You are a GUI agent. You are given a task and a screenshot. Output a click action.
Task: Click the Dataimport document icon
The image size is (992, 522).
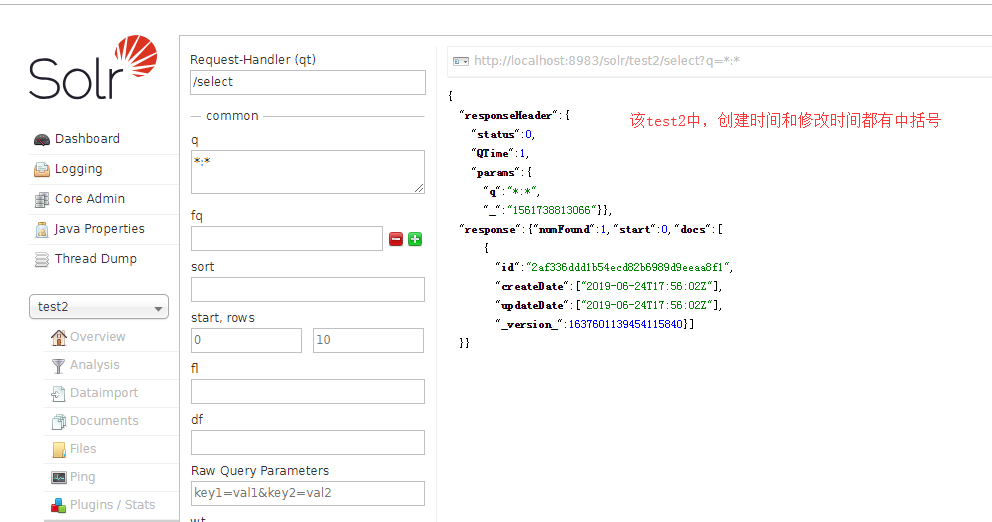[x=58, y=394]
